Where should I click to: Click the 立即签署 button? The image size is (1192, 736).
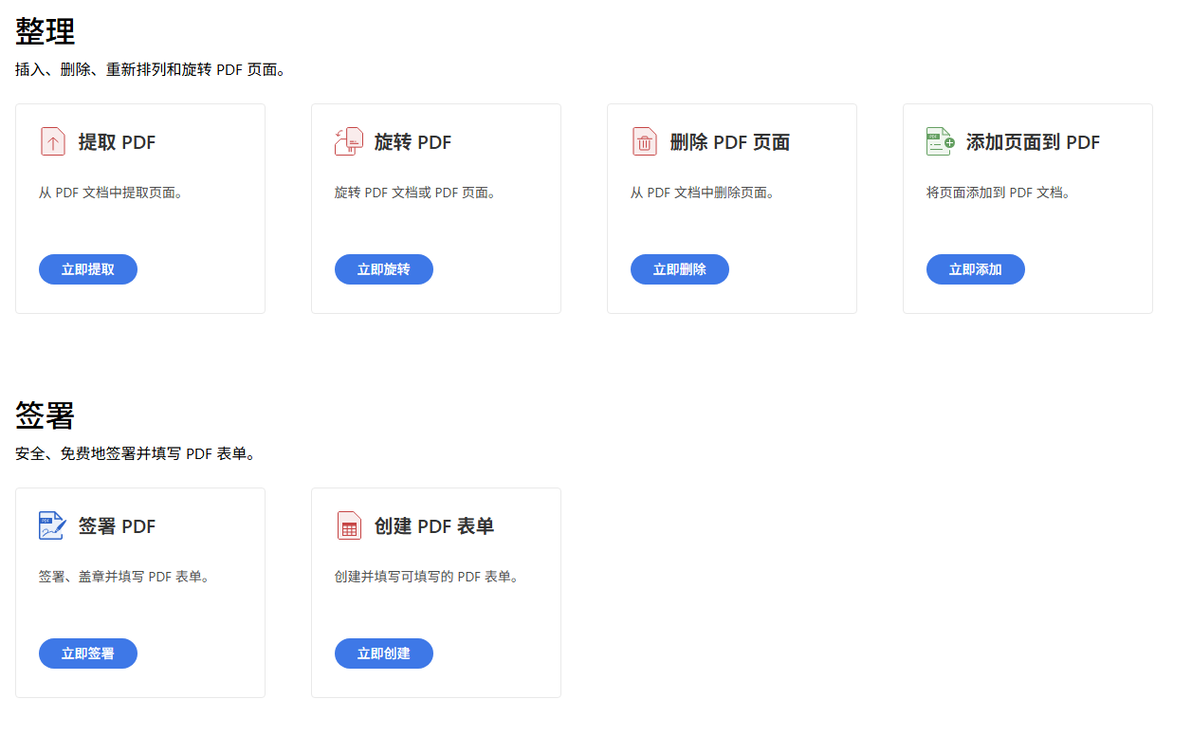click(88, 653)
